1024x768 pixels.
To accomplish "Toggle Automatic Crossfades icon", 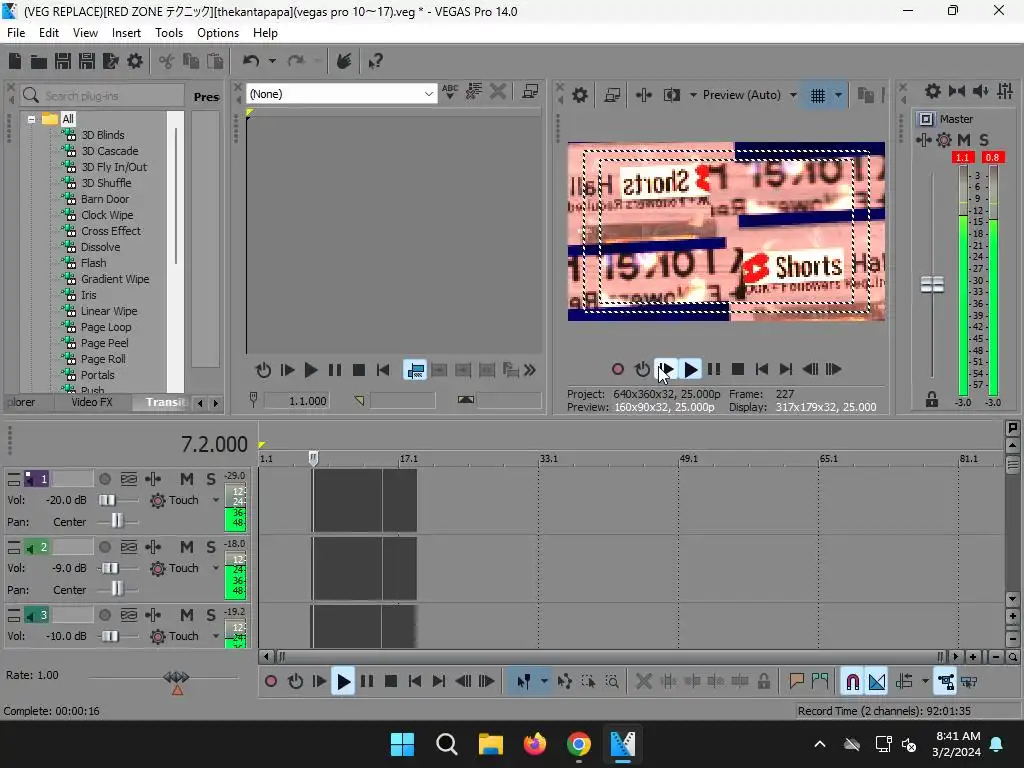I will point(877,682).
